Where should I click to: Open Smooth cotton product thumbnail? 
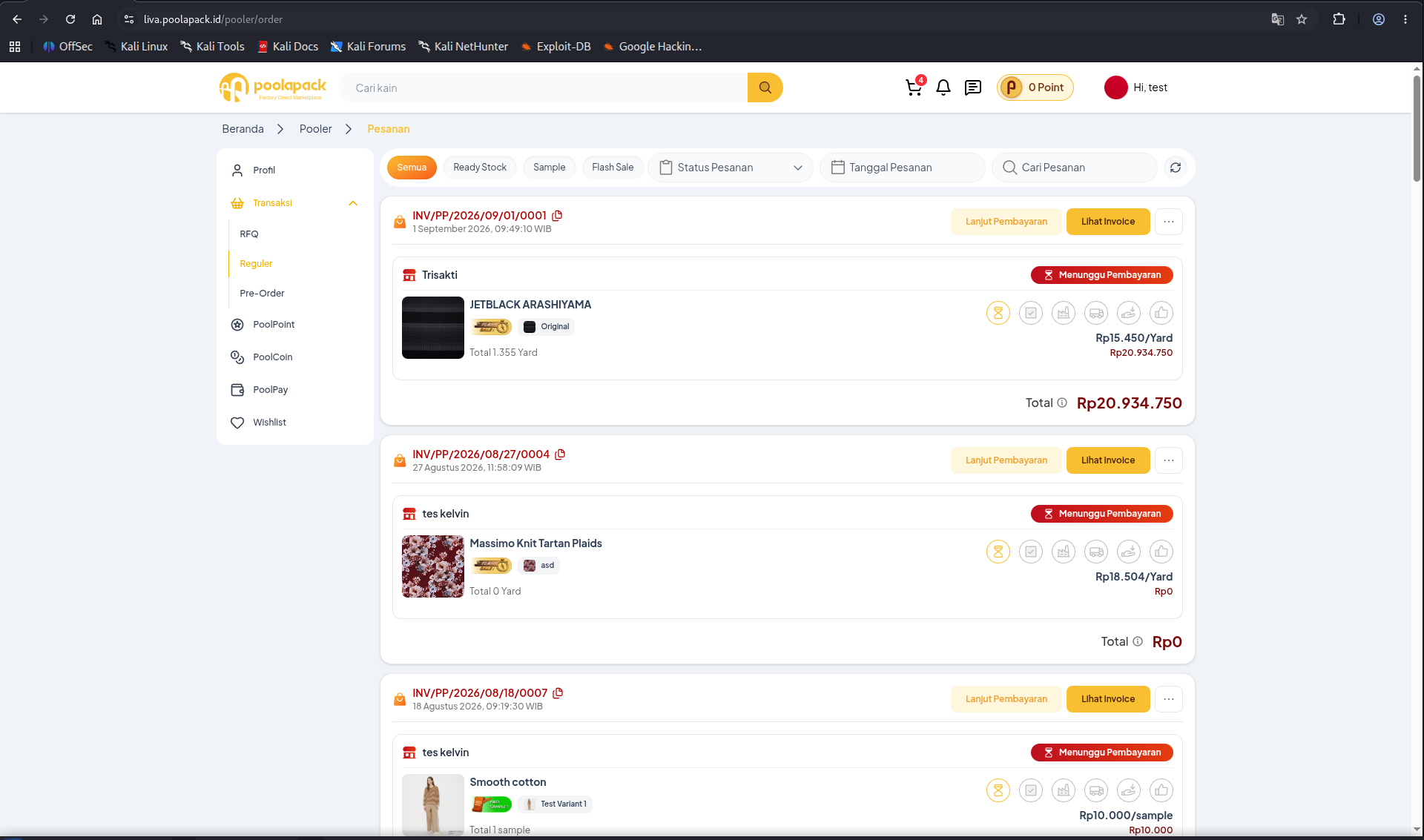click(x=433, y=805)
